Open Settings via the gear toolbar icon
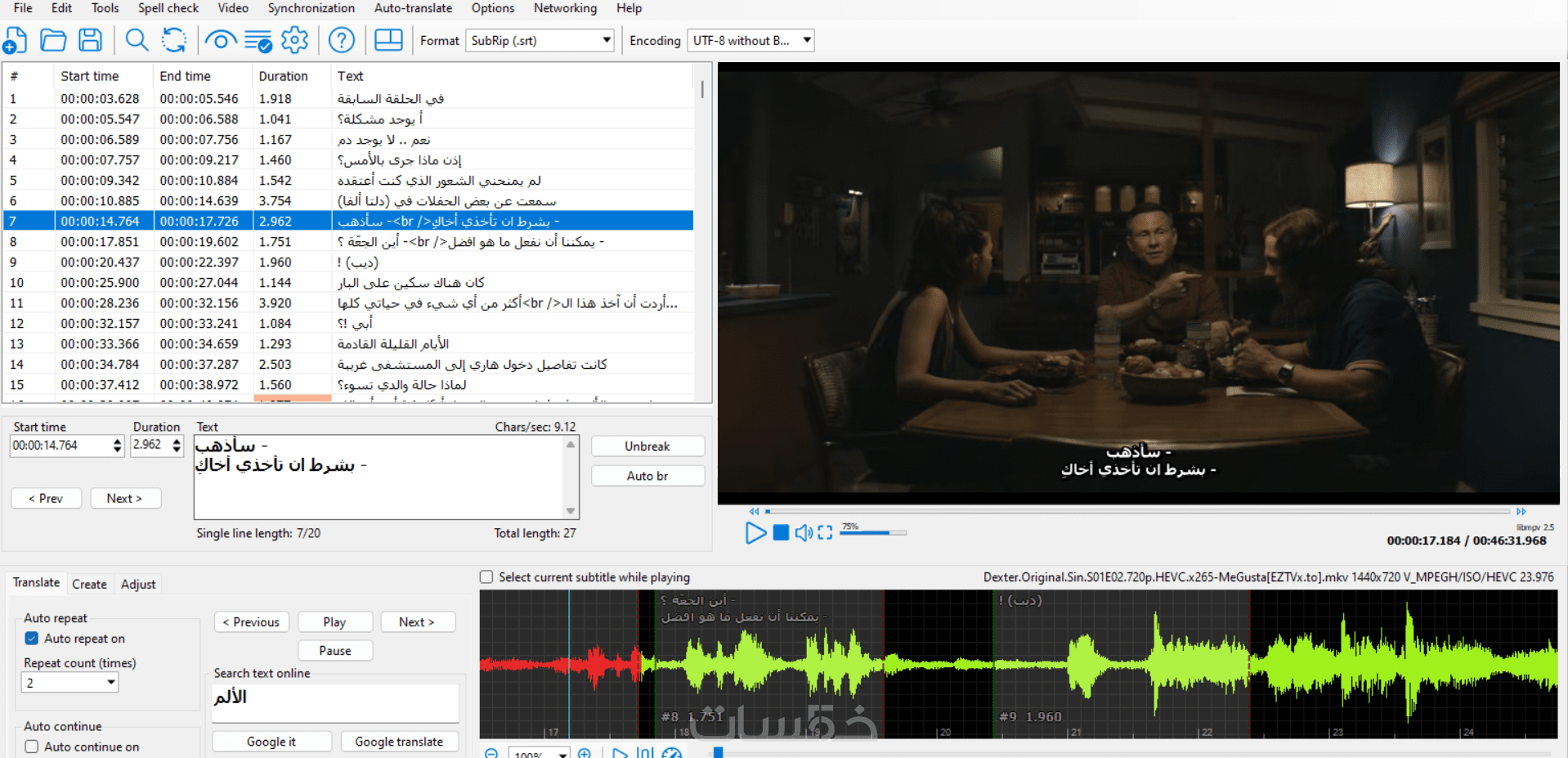1568x758 pixels. pos(294,40)
